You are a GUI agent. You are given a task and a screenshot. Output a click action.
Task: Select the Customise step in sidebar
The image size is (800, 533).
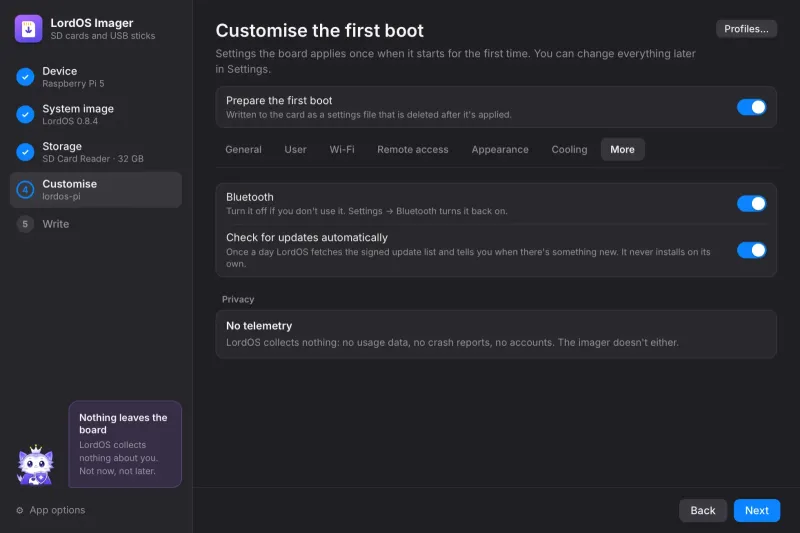coord(96,190)
